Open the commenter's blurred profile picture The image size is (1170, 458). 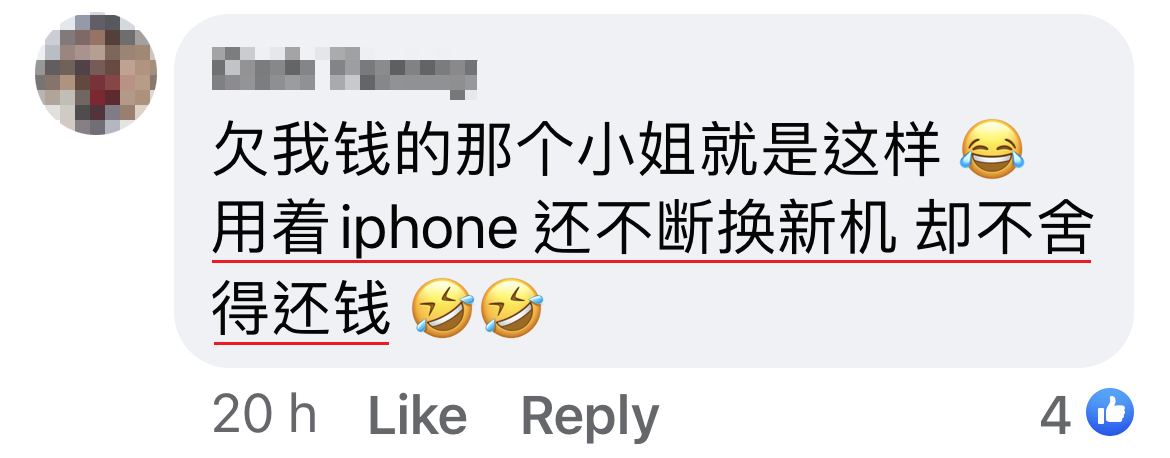(96, 74)
